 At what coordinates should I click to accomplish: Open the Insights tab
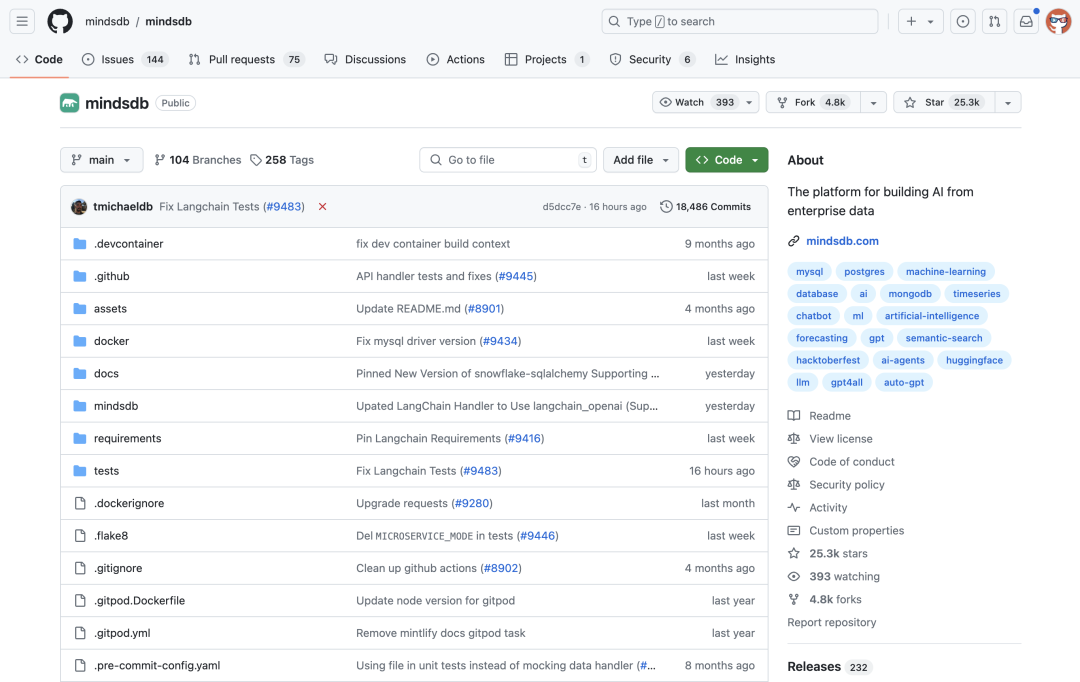point(745,59)
